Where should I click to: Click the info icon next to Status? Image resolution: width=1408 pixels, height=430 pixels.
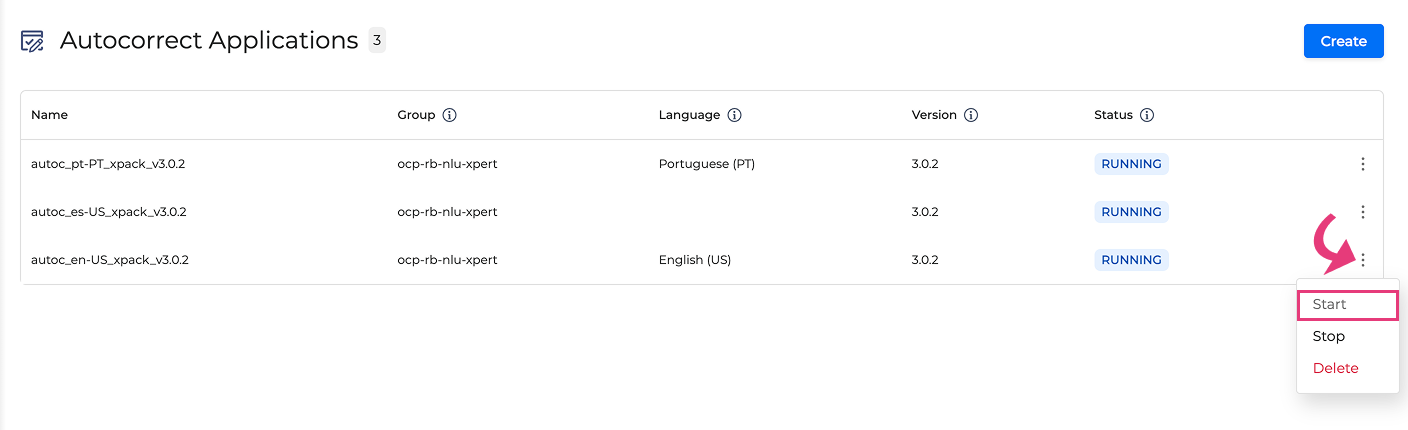[1147, 115]
